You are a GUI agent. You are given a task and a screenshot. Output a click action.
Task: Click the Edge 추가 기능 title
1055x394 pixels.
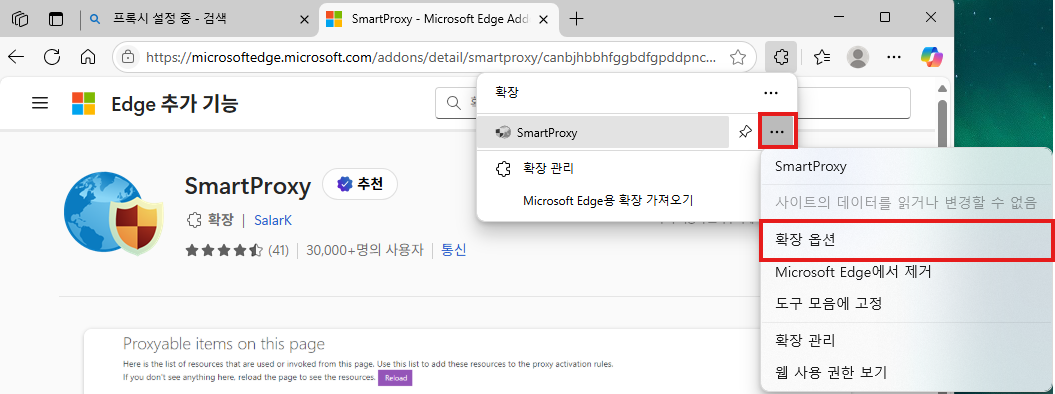[174, 104]
